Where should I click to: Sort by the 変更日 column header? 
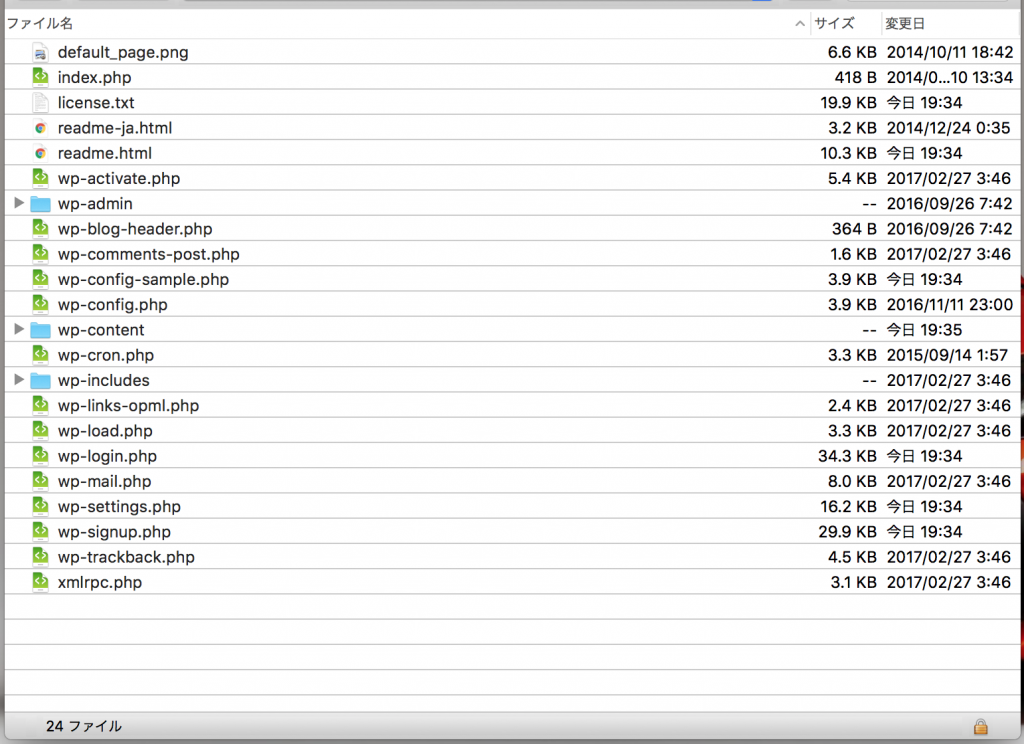coord(904,23)
